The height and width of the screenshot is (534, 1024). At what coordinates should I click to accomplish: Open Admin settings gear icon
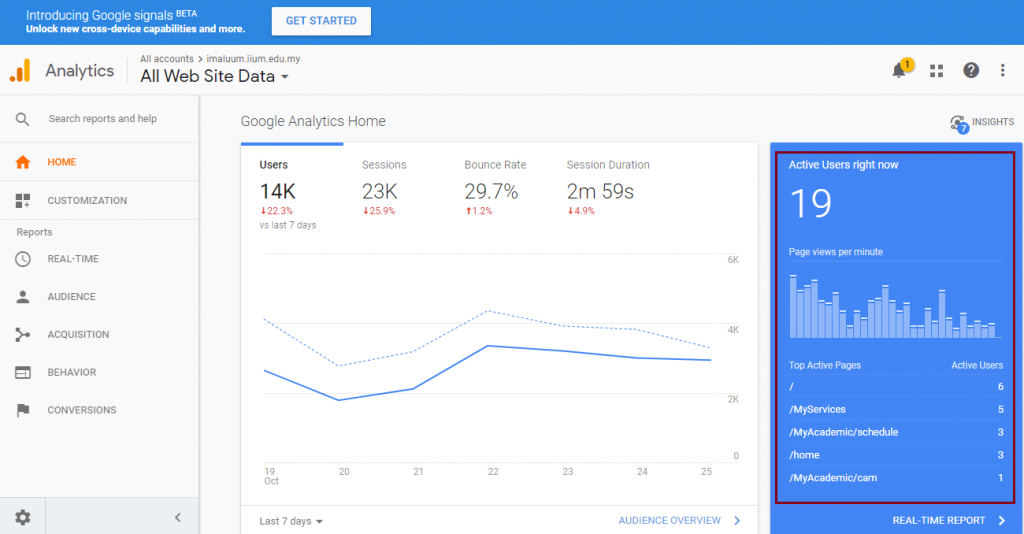pyautogui.click(x=23, y=518)
